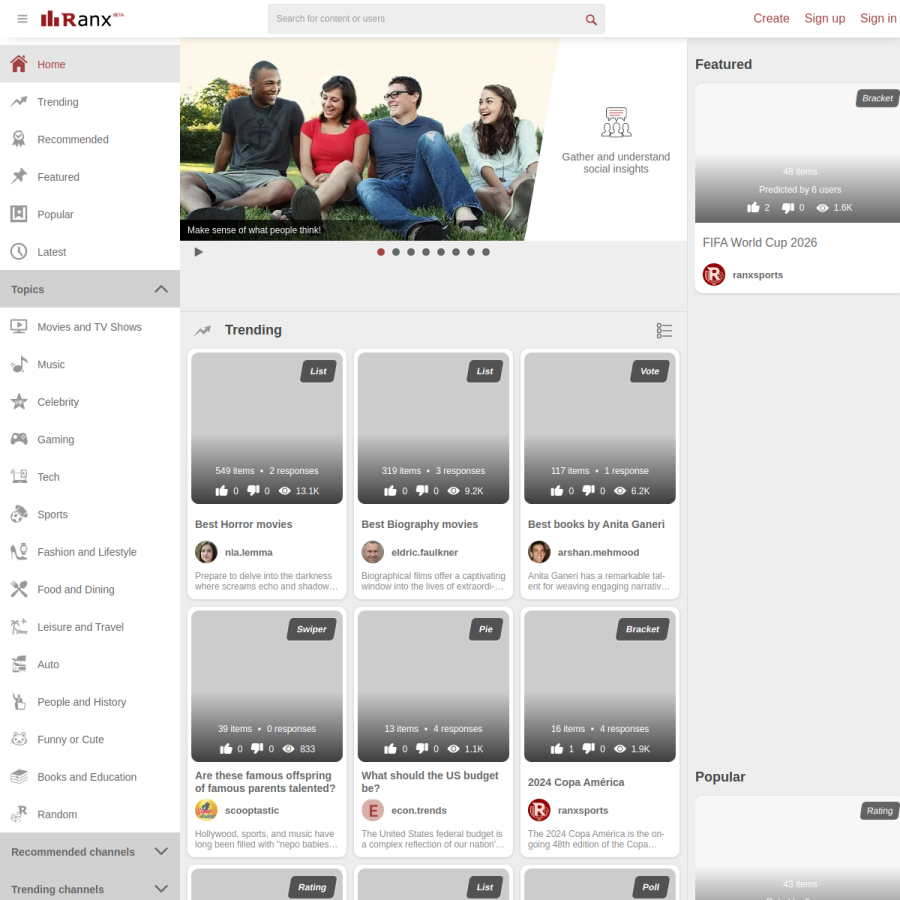Click the Trending arrow icon in sidebar
The height and width of the screenshot is (900, 900).
point(19,102)
